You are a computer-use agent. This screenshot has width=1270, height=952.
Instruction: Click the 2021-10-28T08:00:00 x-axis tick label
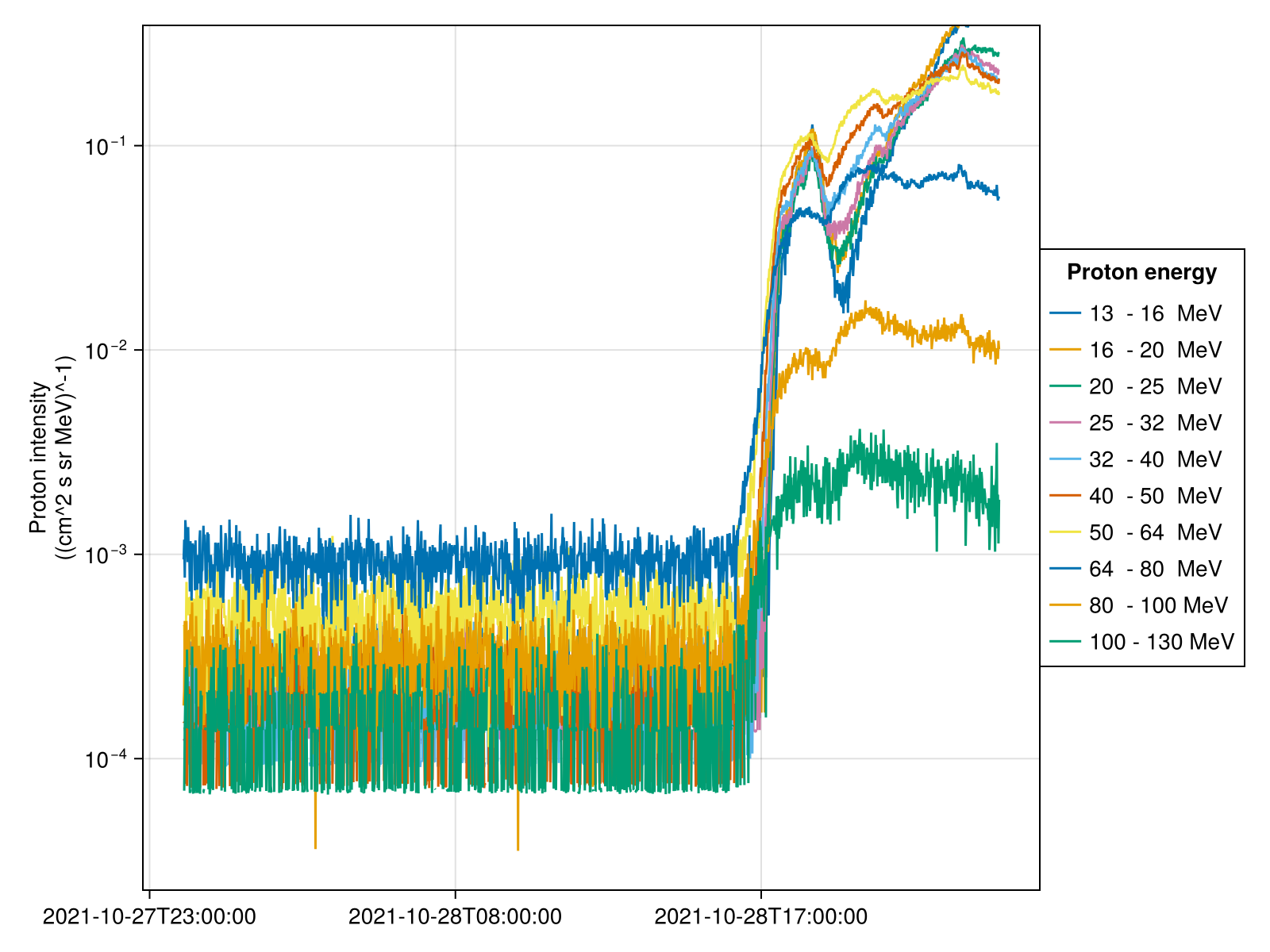[455, 917]
